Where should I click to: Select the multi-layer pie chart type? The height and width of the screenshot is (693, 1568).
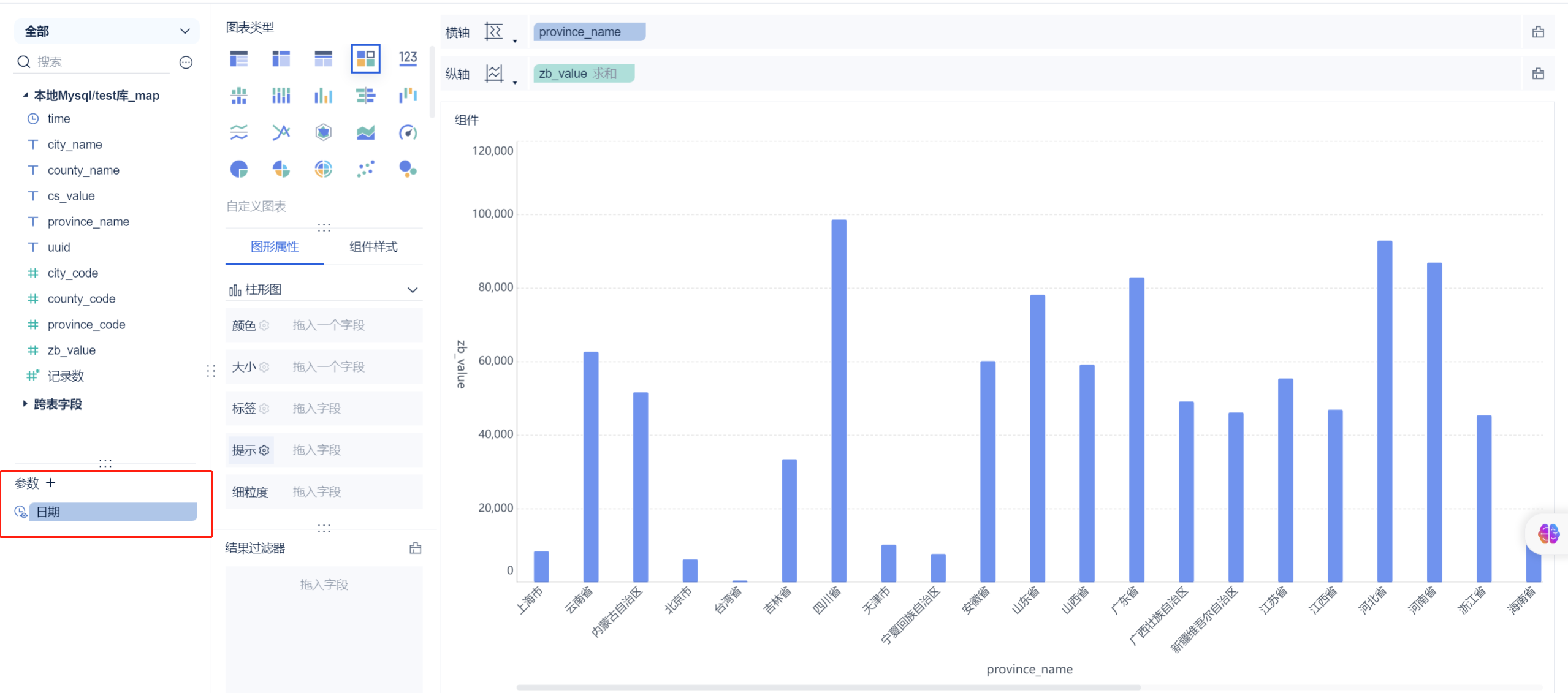[x=323, y=169]
